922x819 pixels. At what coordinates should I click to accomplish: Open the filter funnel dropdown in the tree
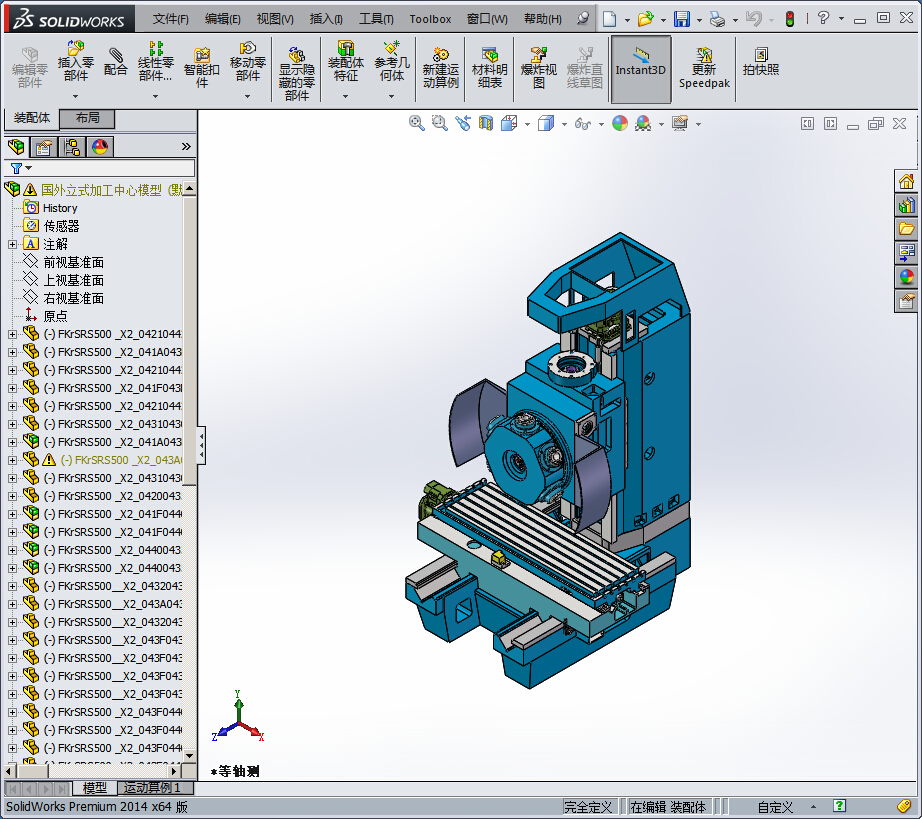[21, 169]
